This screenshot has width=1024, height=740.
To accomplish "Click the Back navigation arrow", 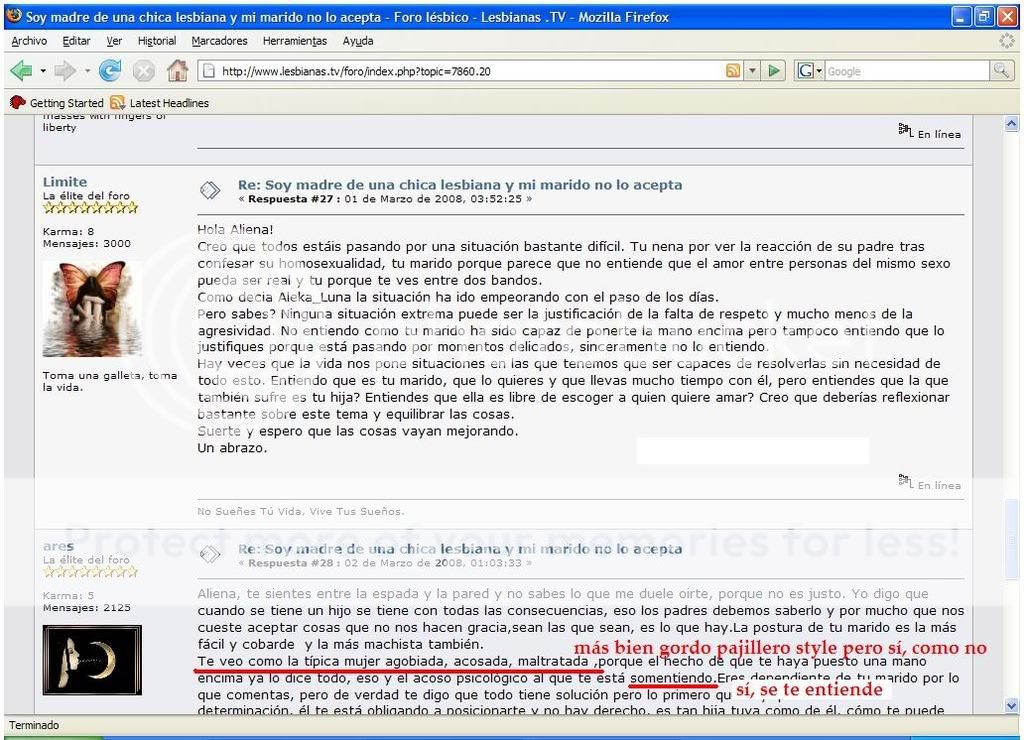I will pos(21,71).
